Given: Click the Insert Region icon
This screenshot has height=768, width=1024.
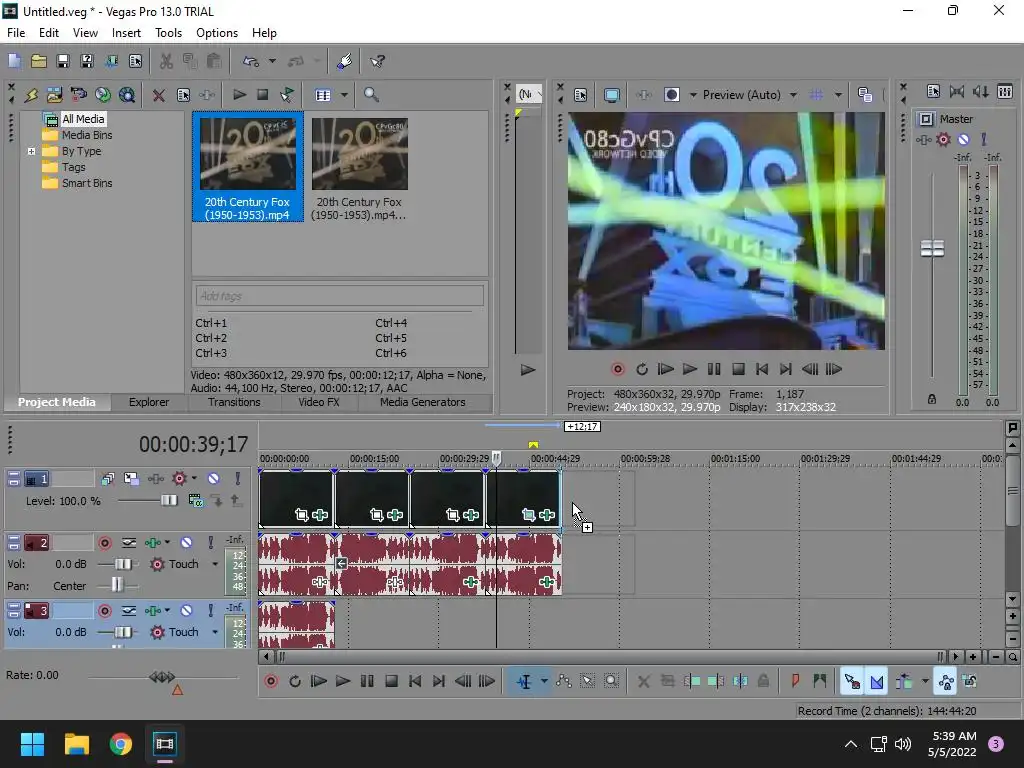Looking at the screenshot, I should pyautogui.click(x=819, y=681).
